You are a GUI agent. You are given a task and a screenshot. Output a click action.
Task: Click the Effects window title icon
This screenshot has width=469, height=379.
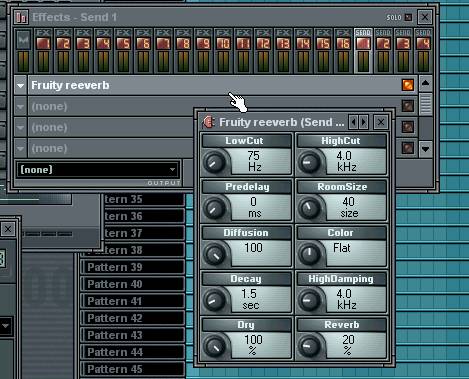point(21,17)
